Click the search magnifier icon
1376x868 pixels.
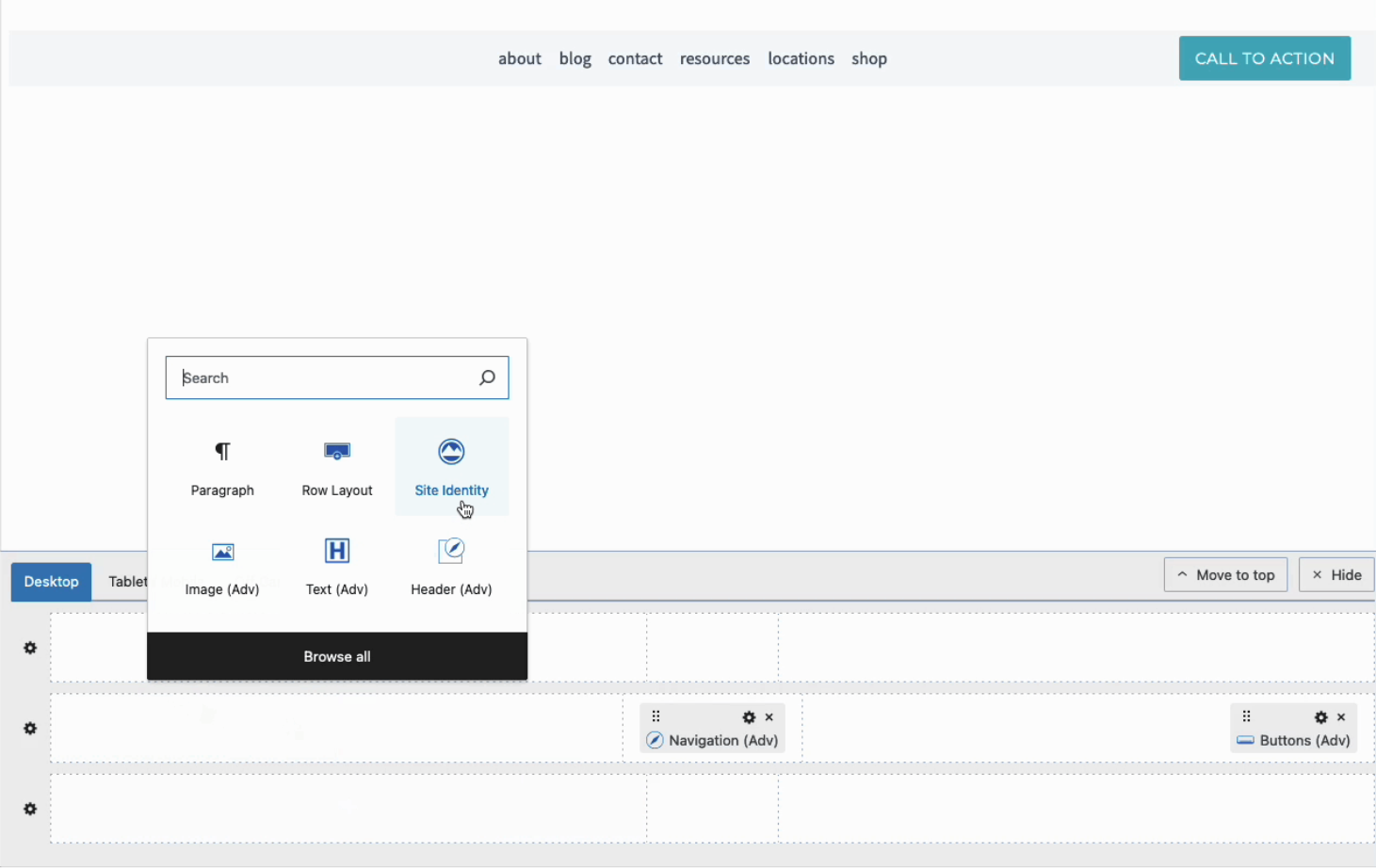[487, 378]
